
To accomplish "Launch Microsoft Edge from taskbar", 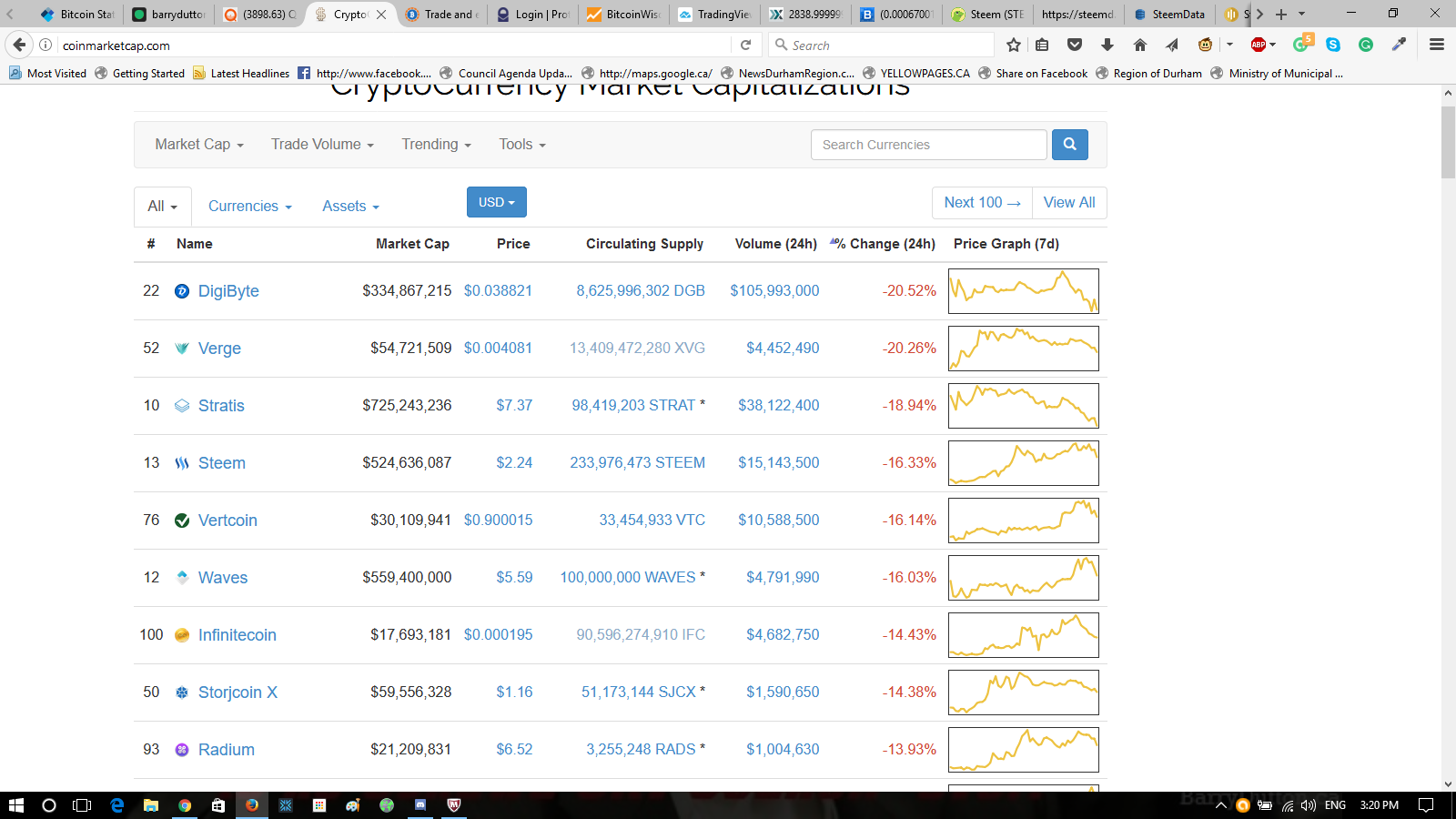I will pyautogui.click(x=116, y=805).
